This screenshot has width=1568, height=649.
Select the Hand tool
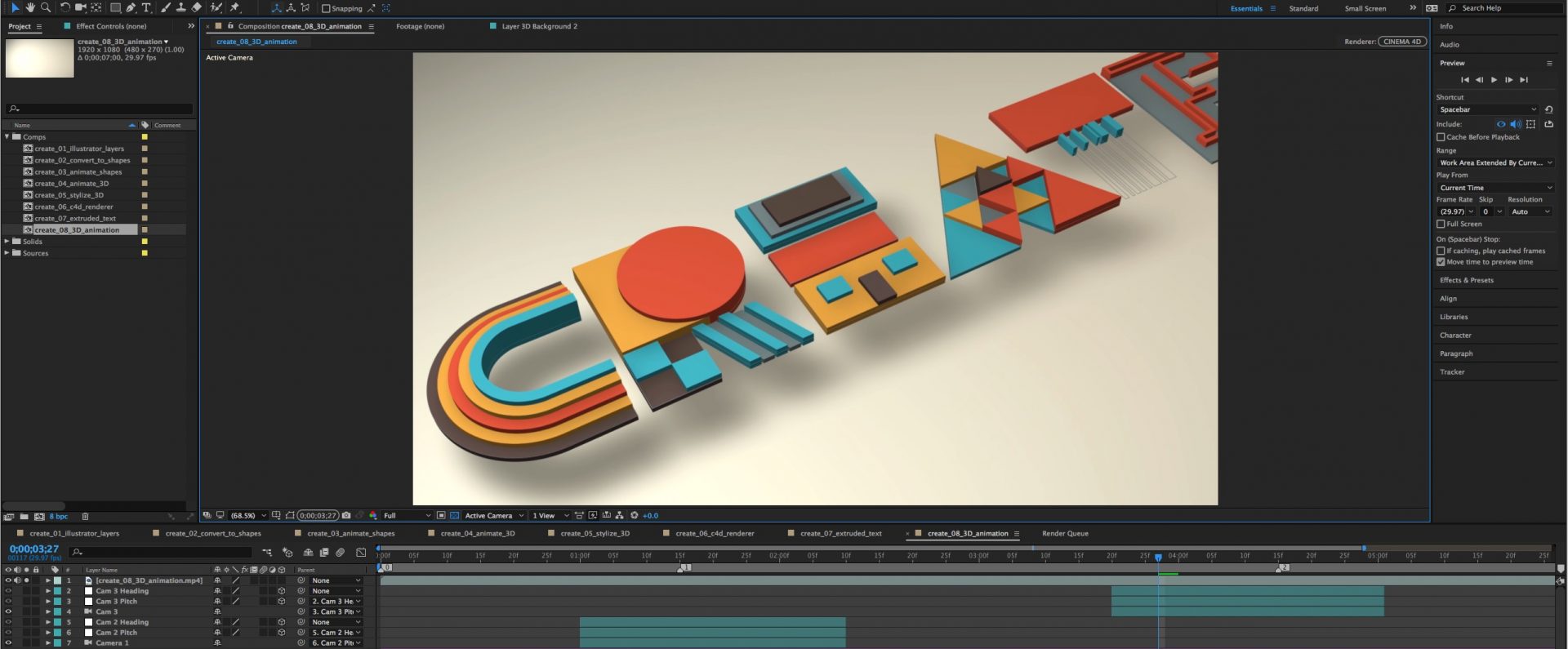[30, 7]
